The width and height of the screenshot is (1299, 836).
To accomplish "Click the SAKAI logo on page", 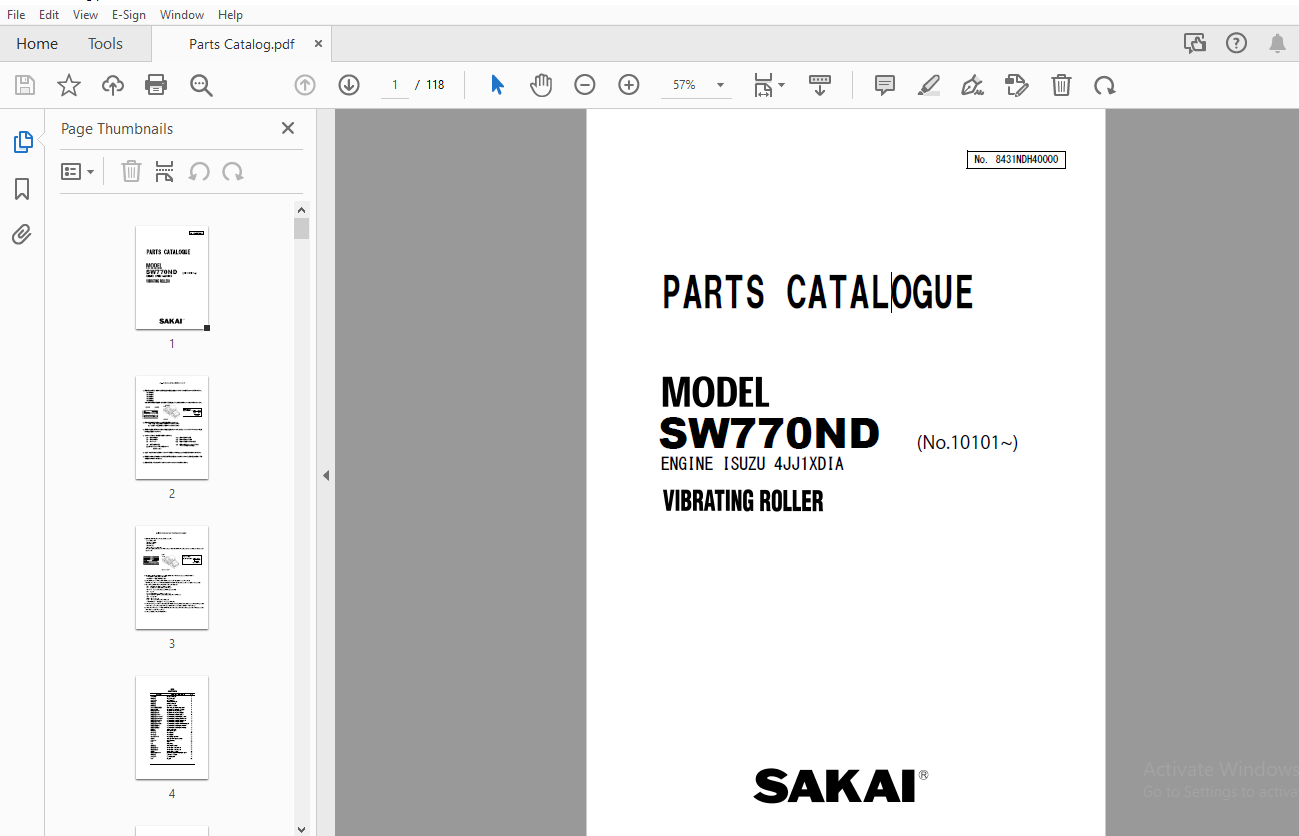I will pos(841,786).
